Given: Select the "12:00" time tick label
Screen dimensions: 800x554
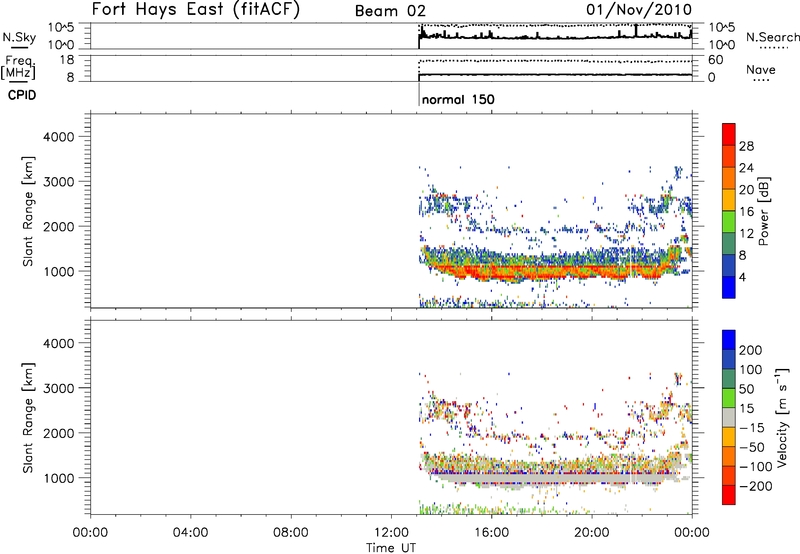Looking at the screenshot, I should click(x=391, y=532).
